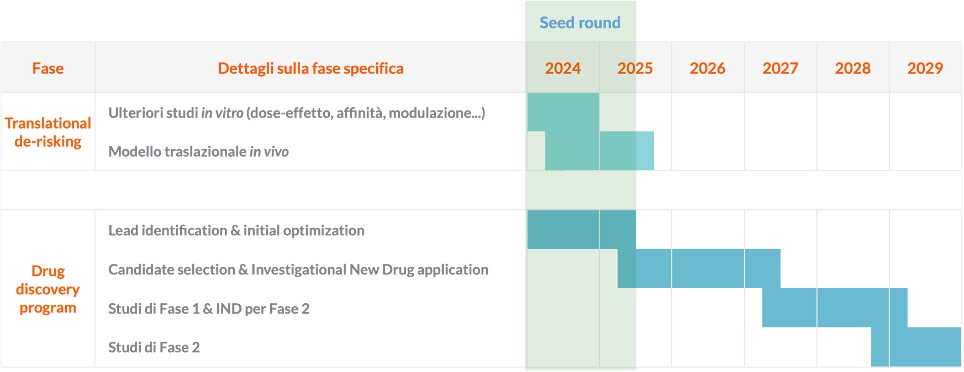Click the Modello traslazionale in vivo row text
Image resolution: width=964 pixels, height=372 pixels.
[x=199, y=152]
